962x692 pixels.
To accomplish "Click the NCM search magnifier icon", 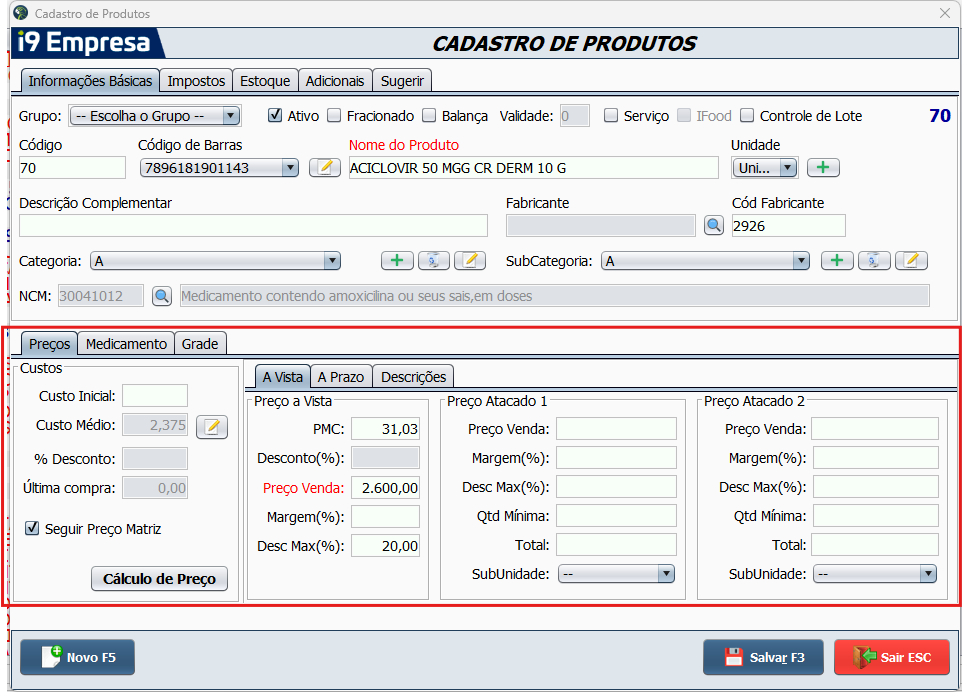I will [162, 296].
